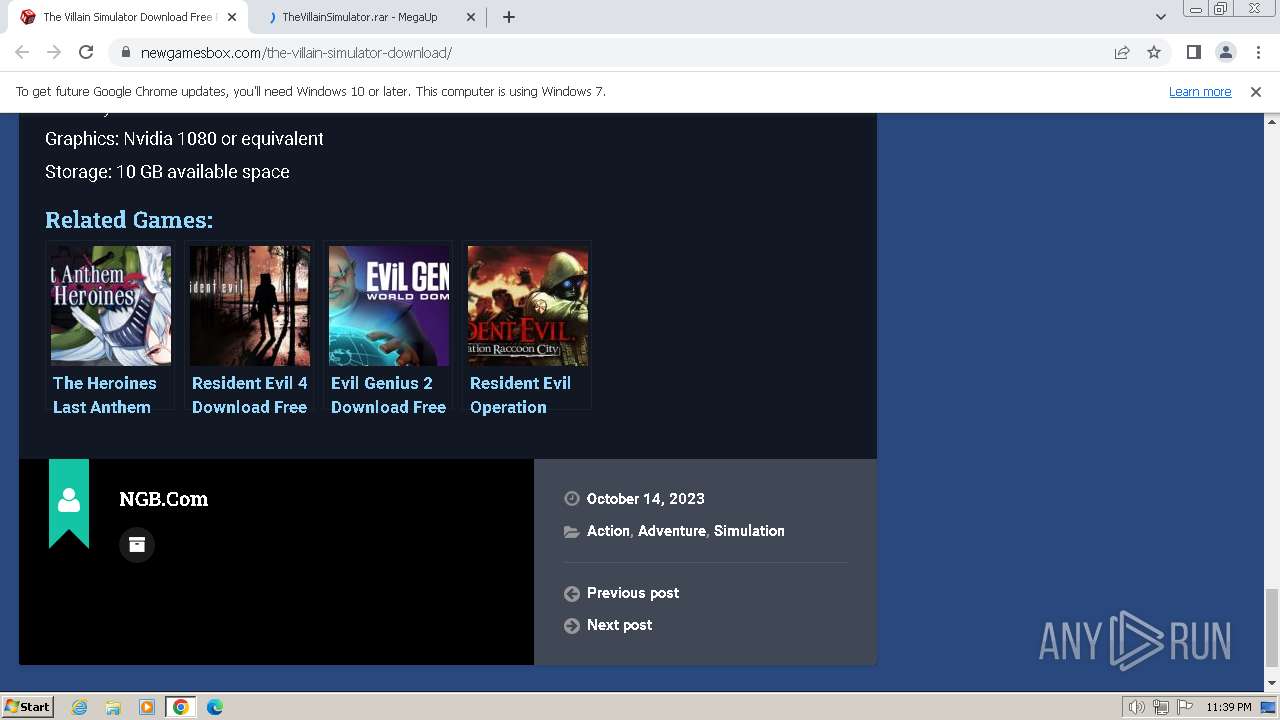
Task: Click the Graphics Nvidia 1080 requirement text
Action: tap(184, 139)
